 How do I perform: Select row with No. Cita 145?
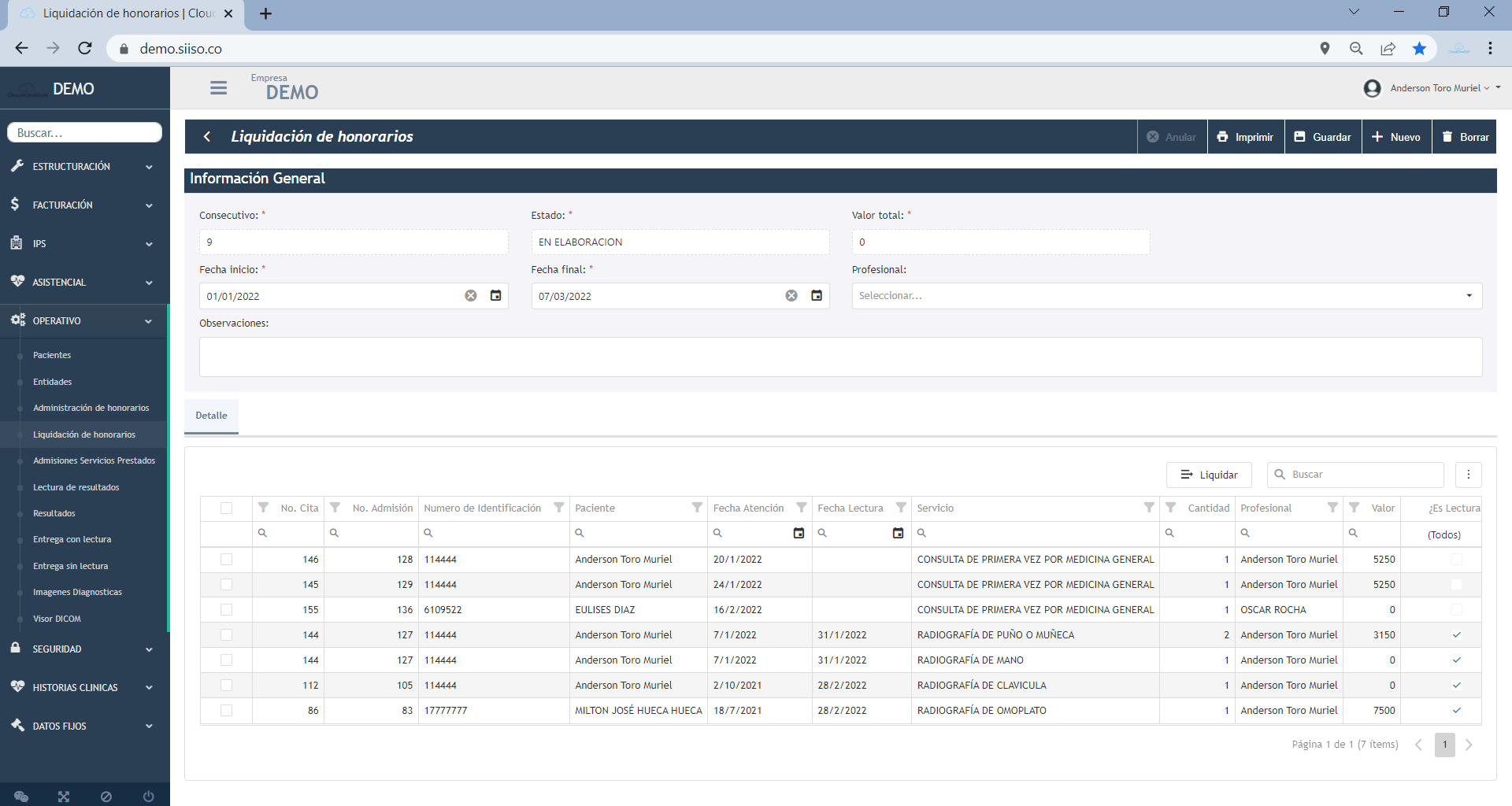tap(227, 585)
